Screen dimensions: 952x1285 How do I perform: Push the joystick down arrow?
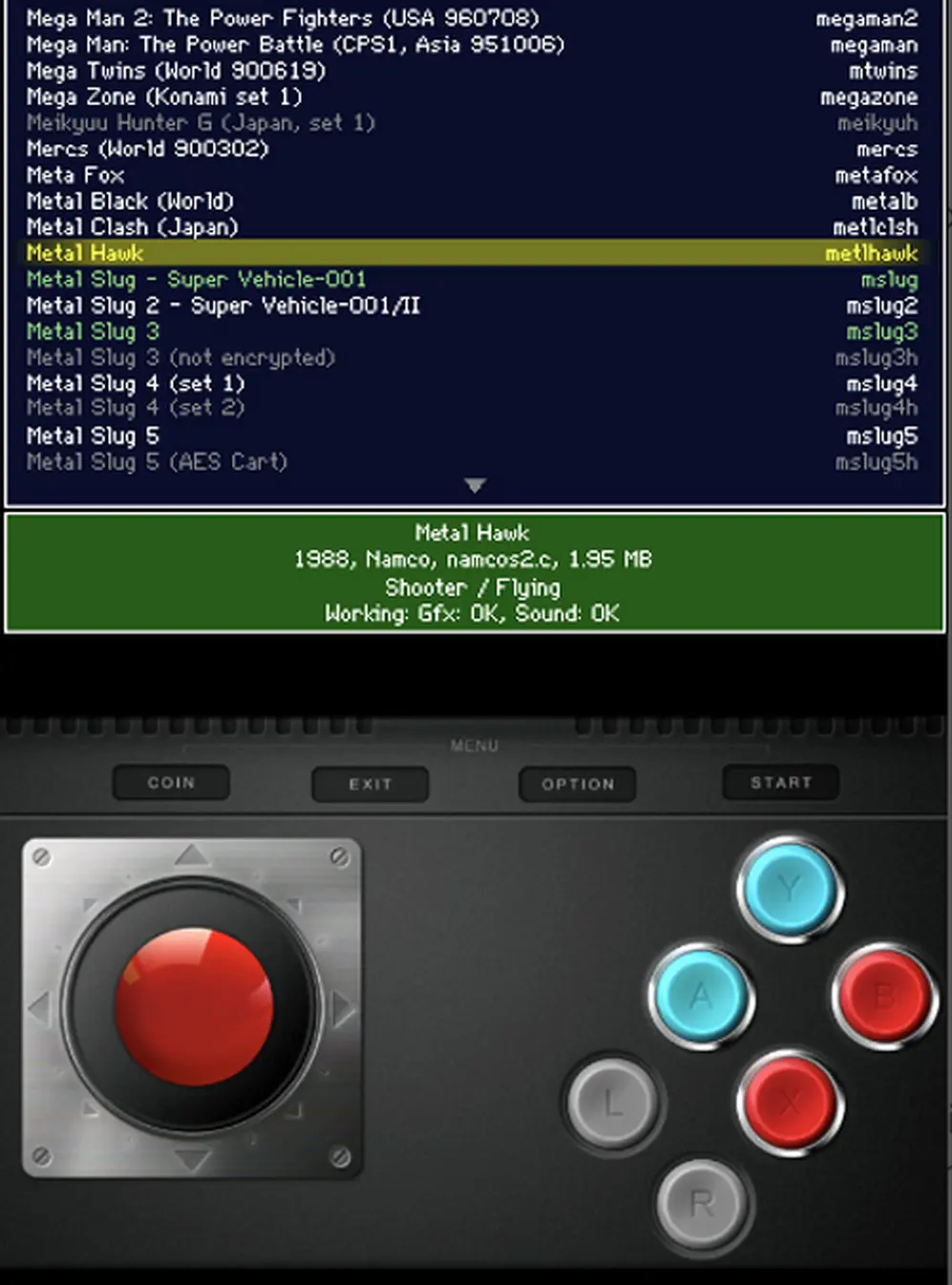193,1161
